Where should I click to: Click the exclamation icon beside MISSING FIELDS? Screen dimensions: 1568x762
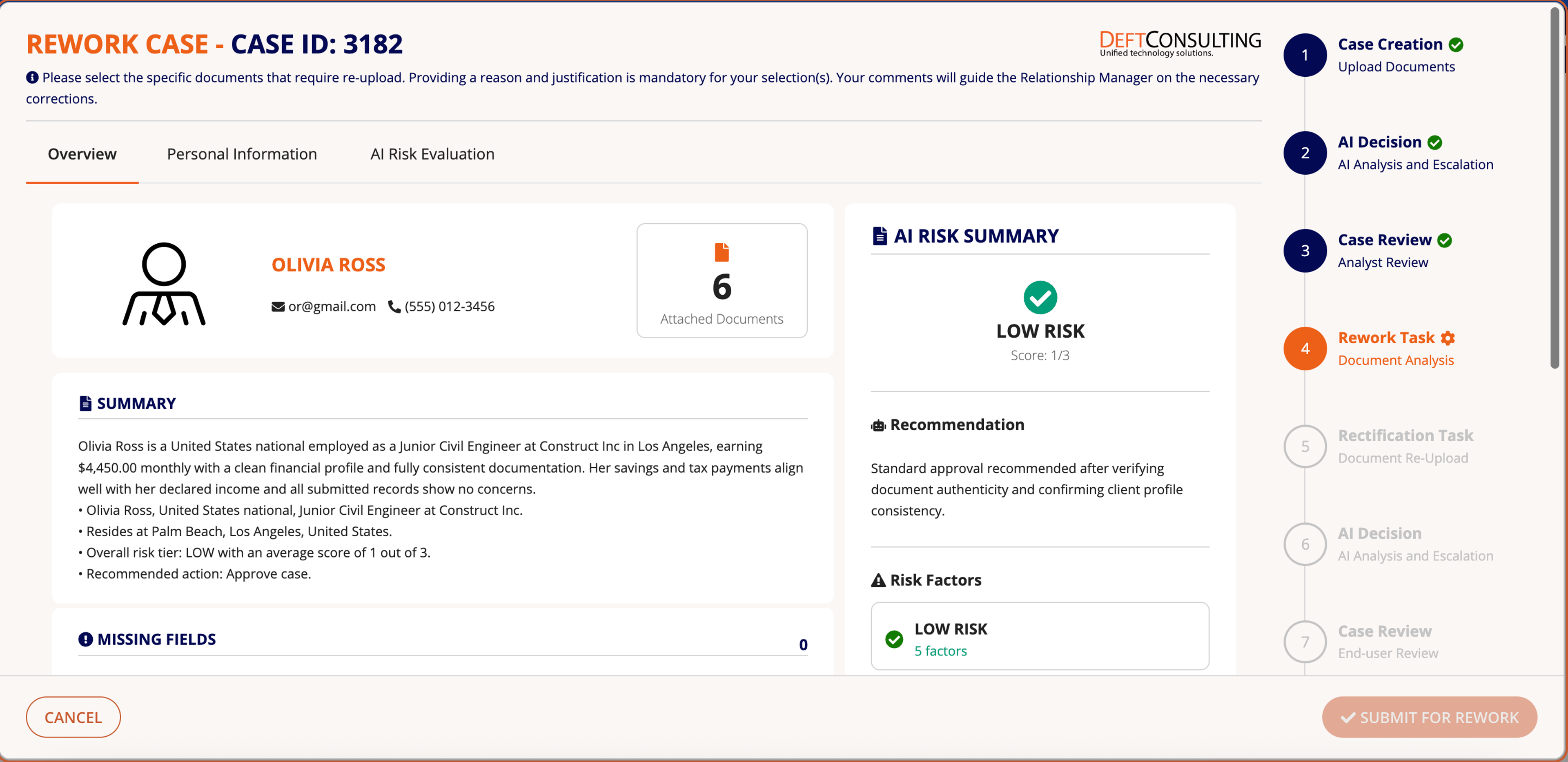point(85,639)
